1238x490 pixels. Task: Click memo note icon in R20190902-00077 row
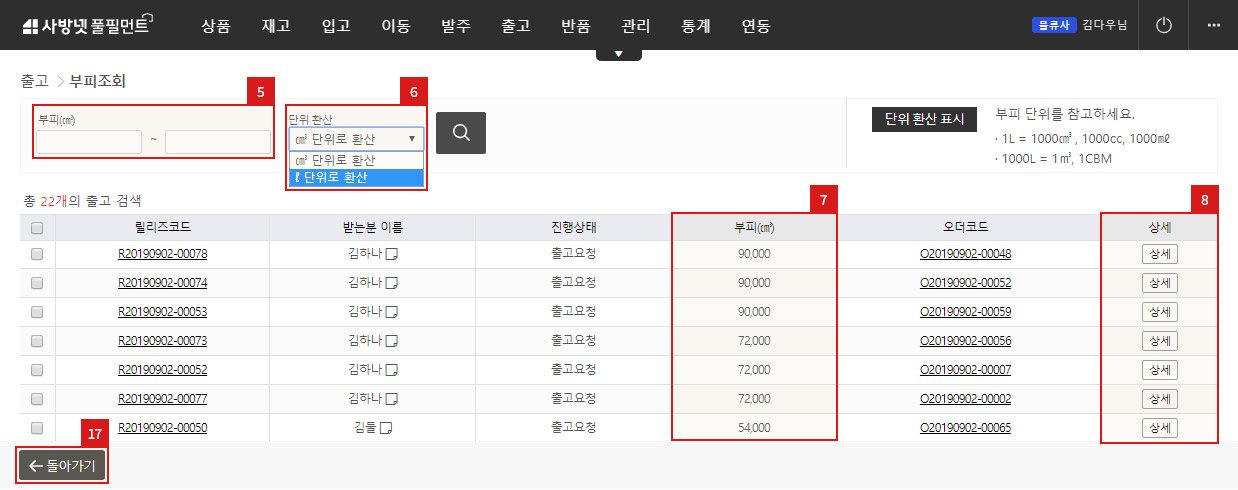click(393, 399)
